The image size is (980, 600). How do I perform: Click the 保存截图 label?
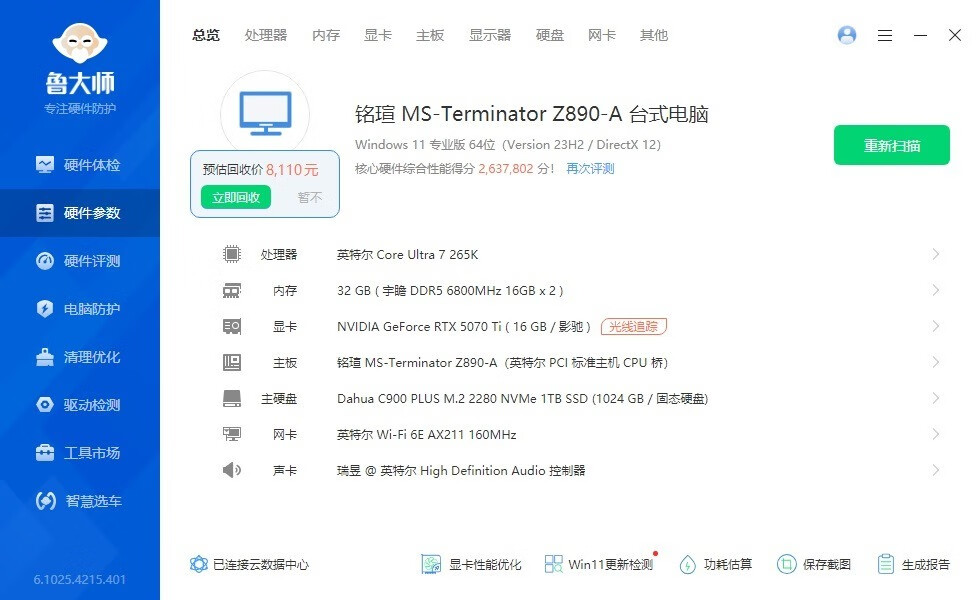[827, 564]
